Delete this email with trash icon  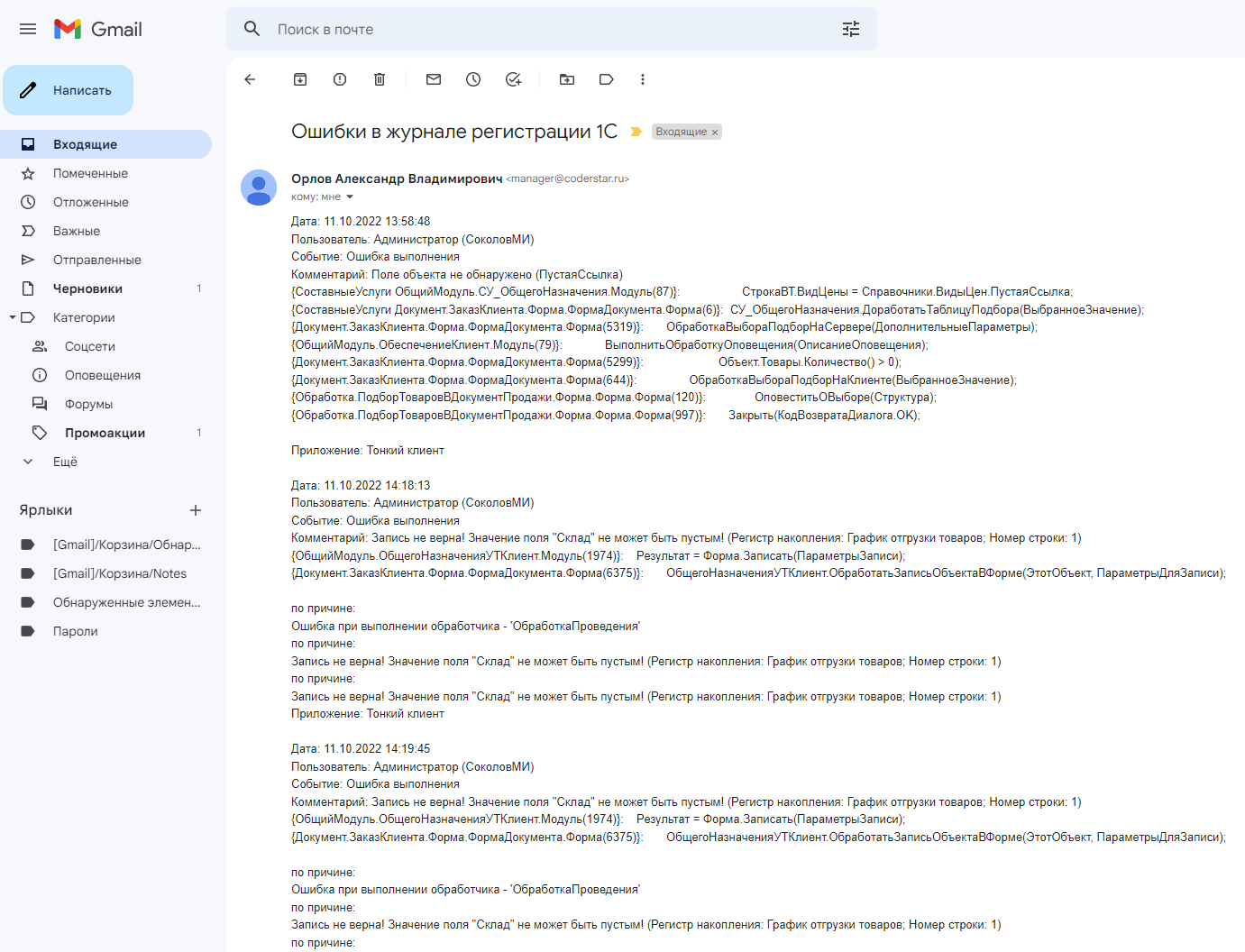[x=380, y=79]
